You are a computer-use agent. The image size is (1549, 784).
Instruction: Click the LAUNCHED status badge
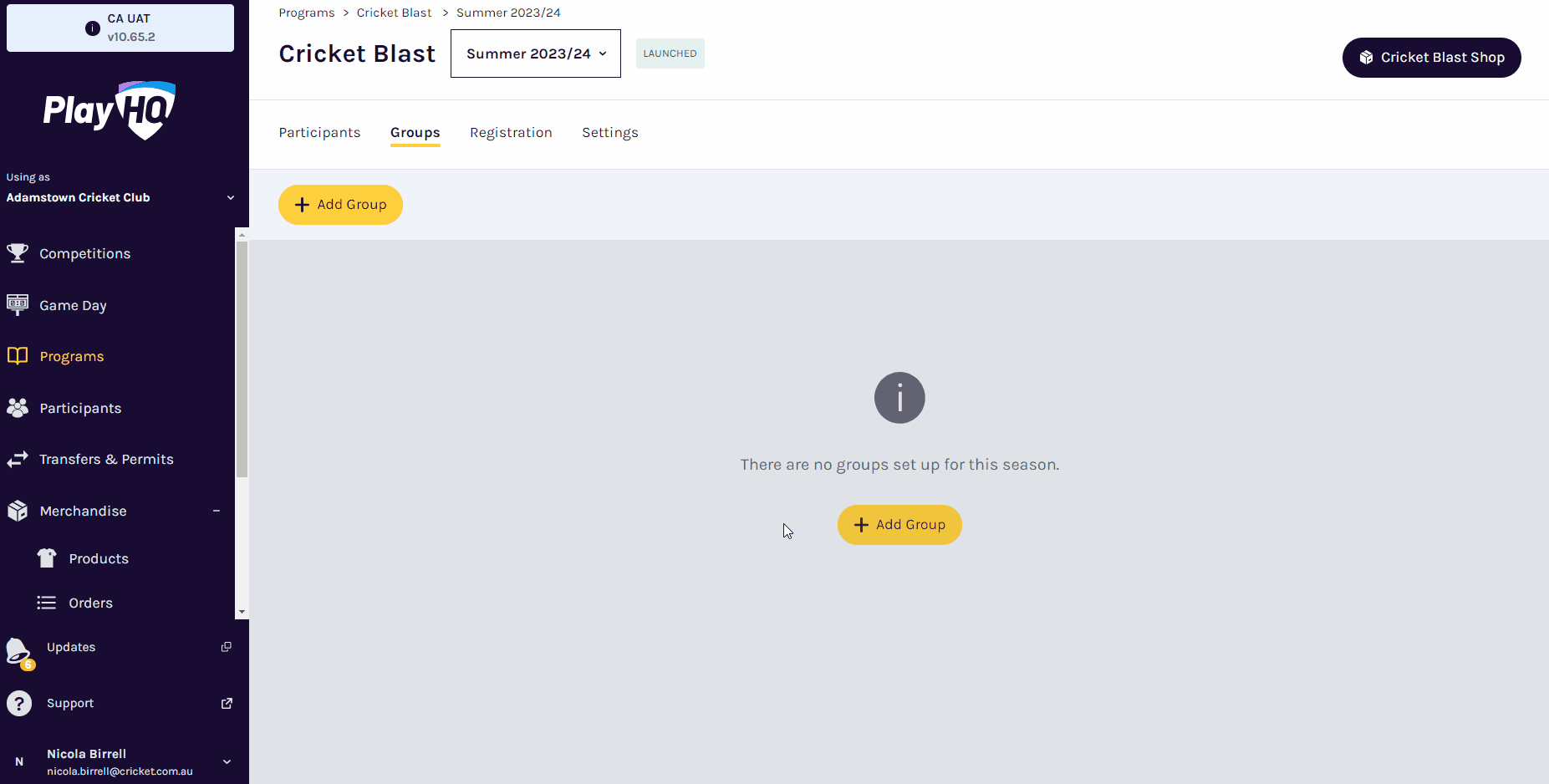670,53
